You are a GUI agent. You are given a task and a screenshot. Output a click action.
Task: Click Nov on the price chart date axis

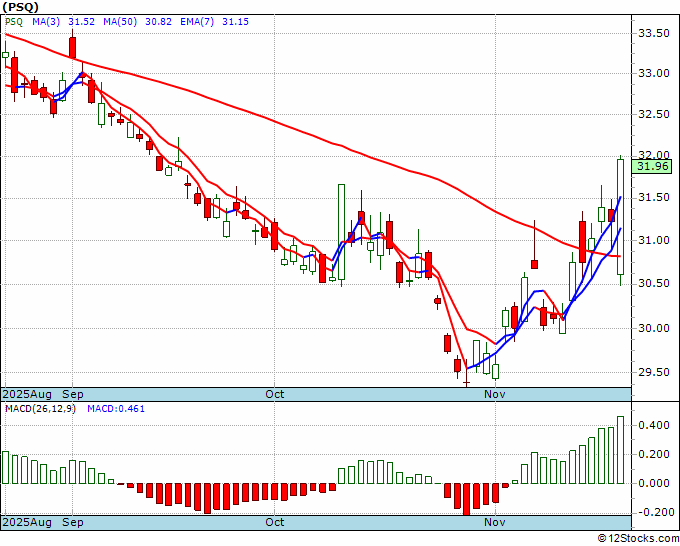(x=495, y=394)
